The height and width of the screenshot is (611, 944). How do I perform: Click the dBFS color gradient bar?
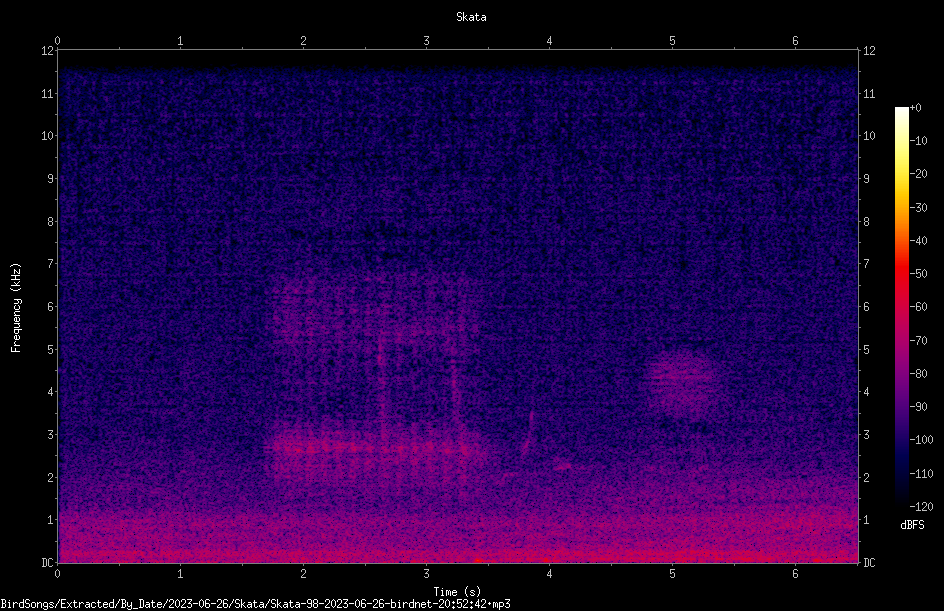901,307
